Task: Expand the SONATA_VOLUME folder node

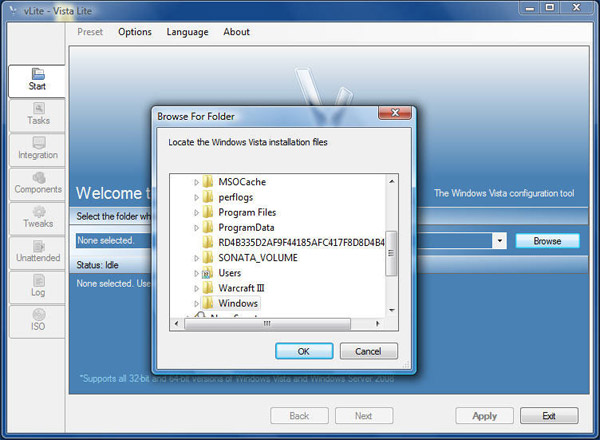Action: [x=196, y=258]
